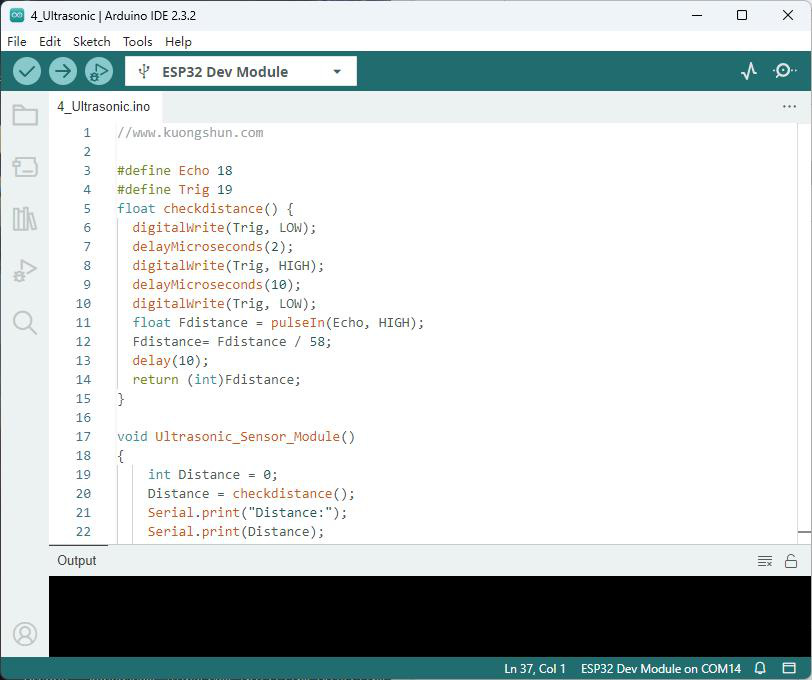Upload the sketch with the arrow button
This screenshot has height=680, width=812.
point(63,71)
